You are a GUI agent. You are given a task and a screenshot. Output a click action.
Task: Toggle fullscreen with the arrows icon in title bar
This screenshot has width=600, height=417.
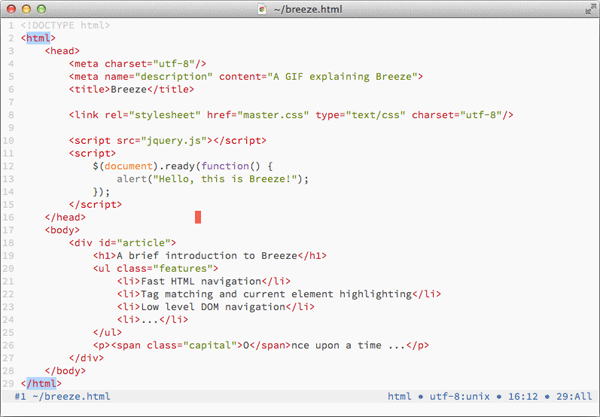(x=590, y=9)
